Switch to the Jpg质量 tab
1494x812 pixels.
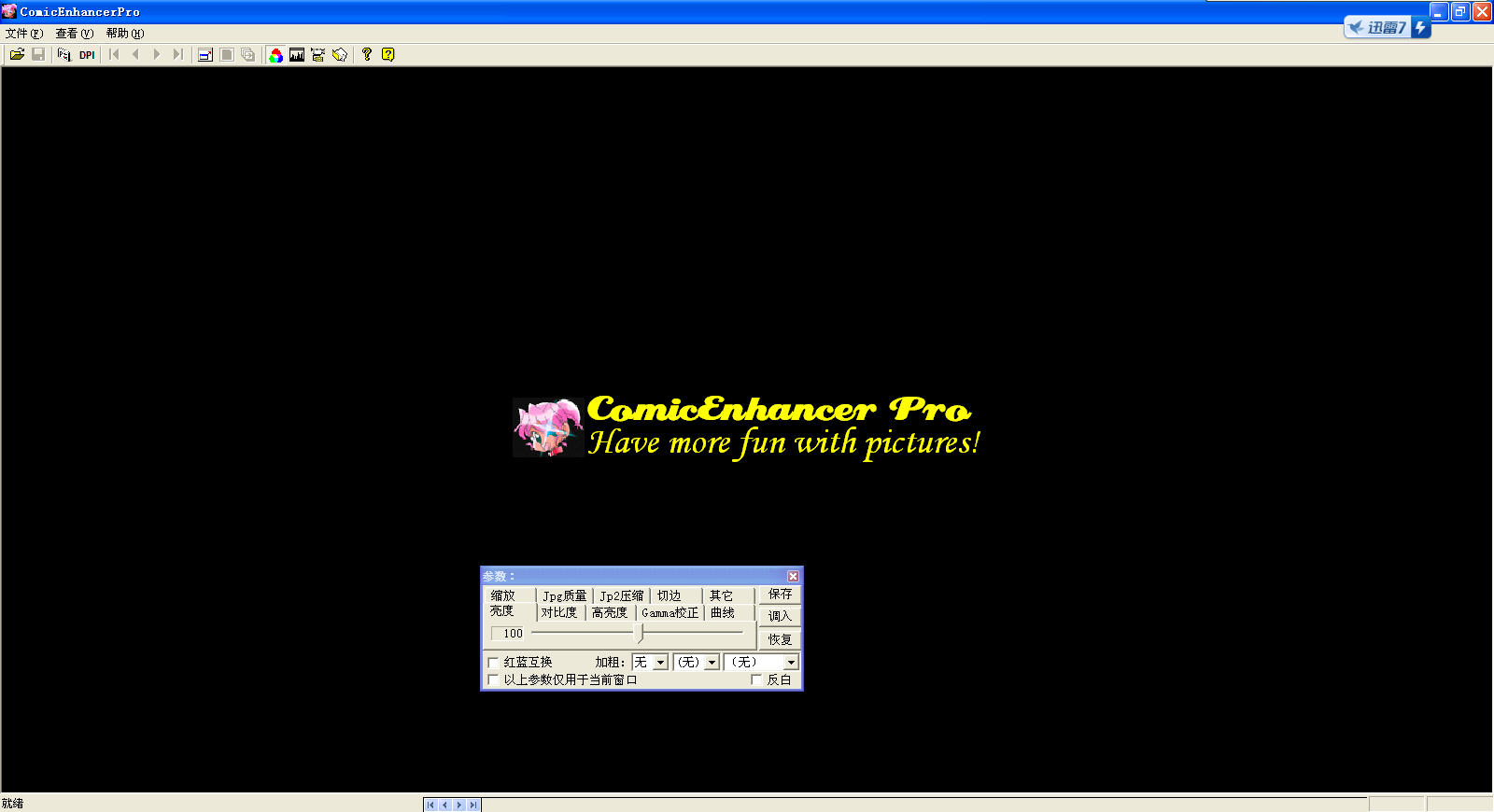pos(565,595)
